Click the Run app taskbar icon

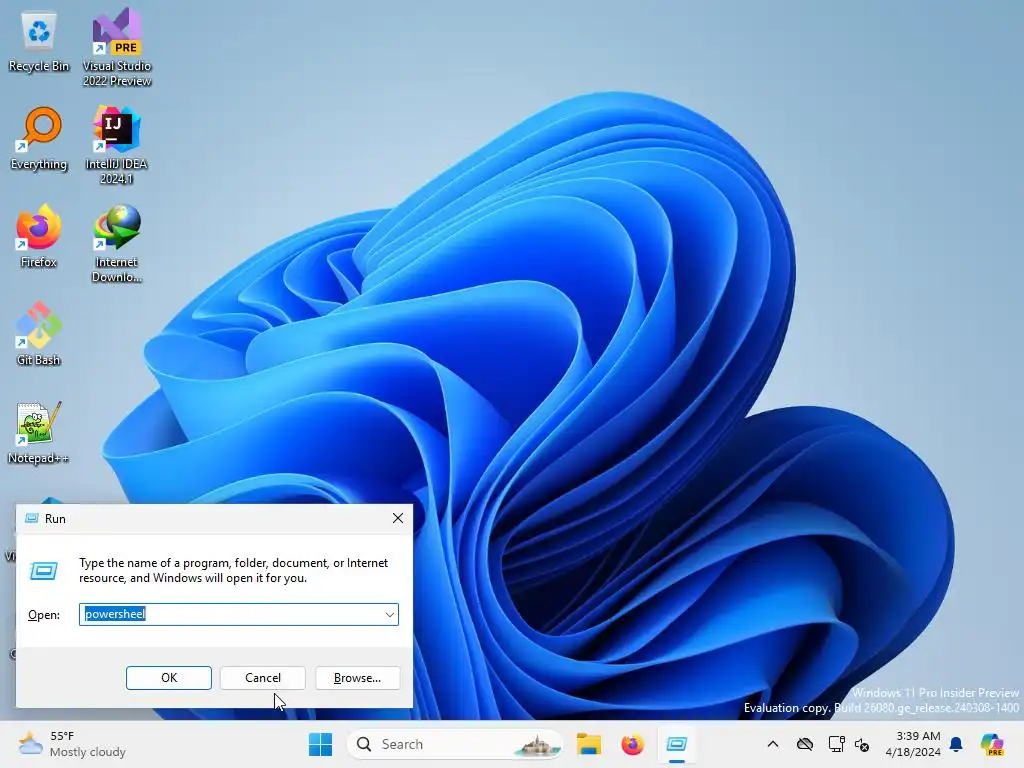point(677,744)
